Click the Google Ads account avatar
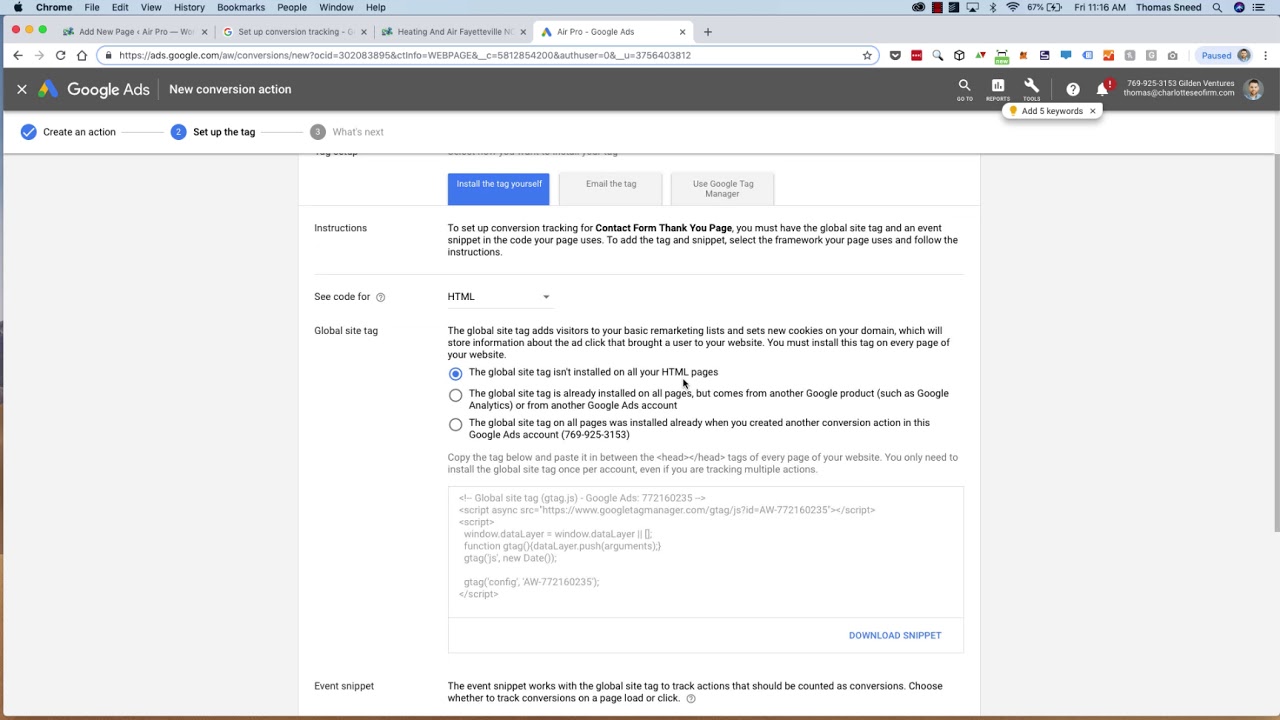The height and width of the screenshot is (720, 1280). coord(1253,89)
